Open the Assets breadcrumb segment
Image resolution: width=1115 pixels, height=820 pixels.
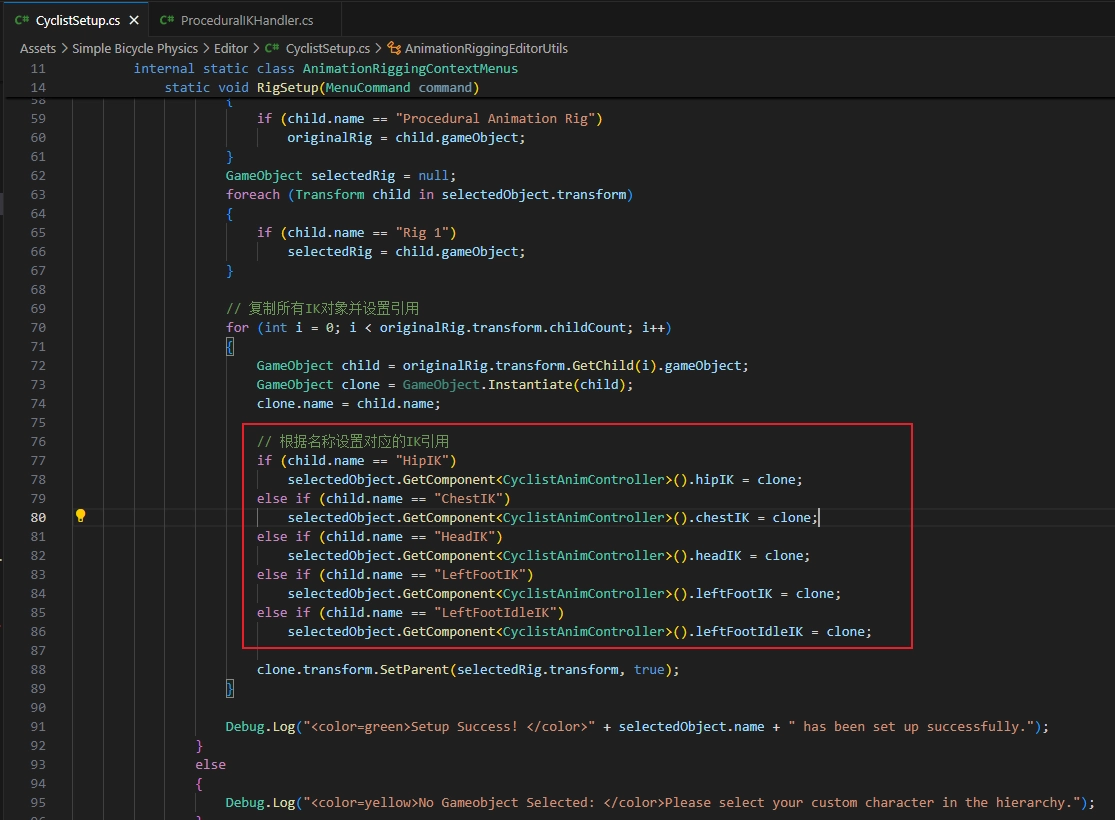pos(38,48)
